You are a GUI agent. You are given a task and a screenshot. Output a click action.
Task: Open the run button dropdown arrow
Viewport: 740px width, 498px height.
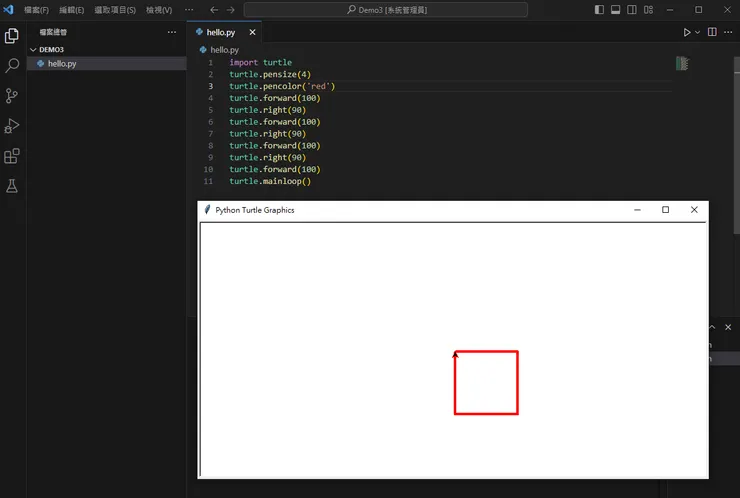(x=697, y=32)
